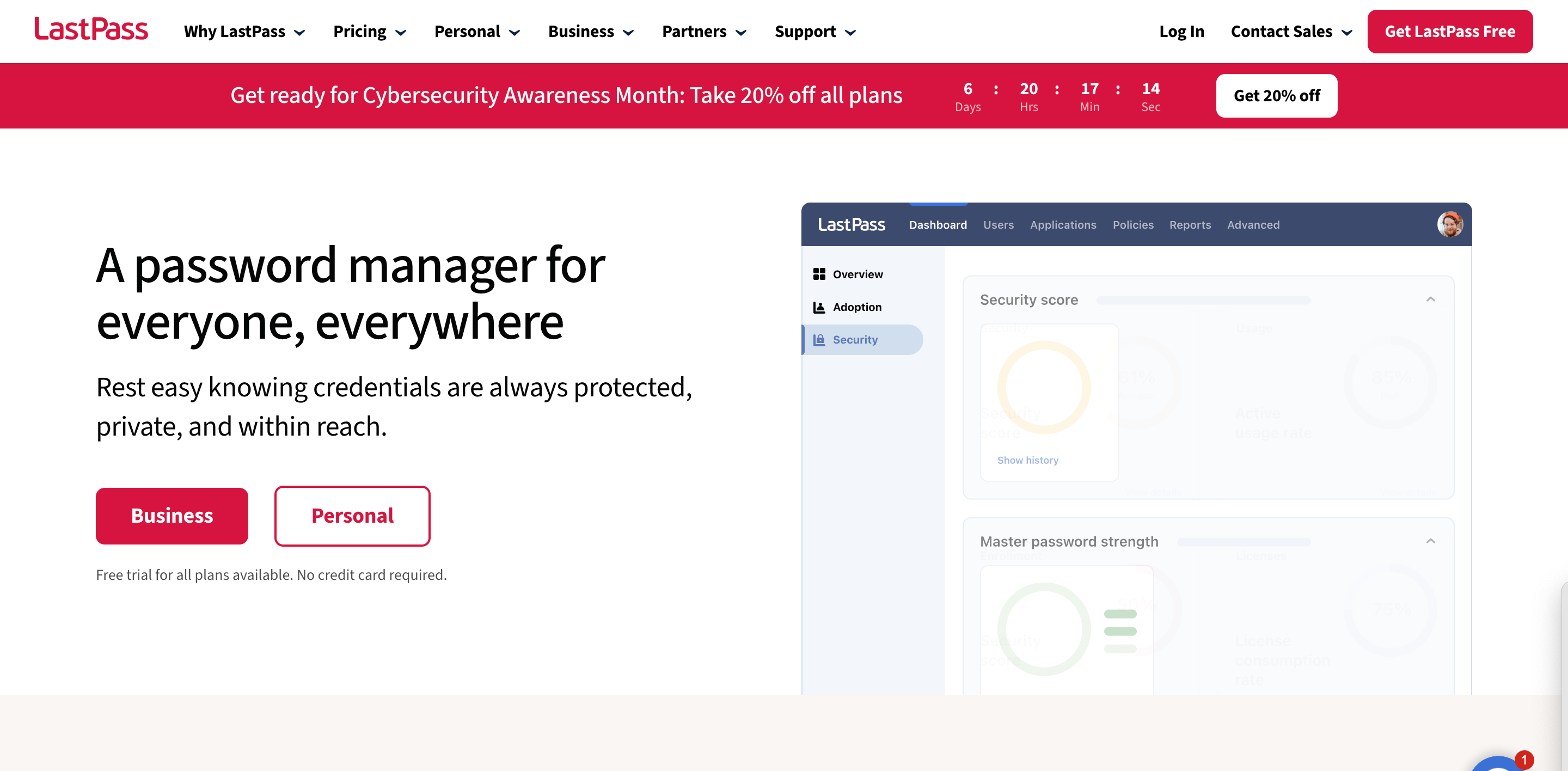Click the red Business button

pos(171,516)
